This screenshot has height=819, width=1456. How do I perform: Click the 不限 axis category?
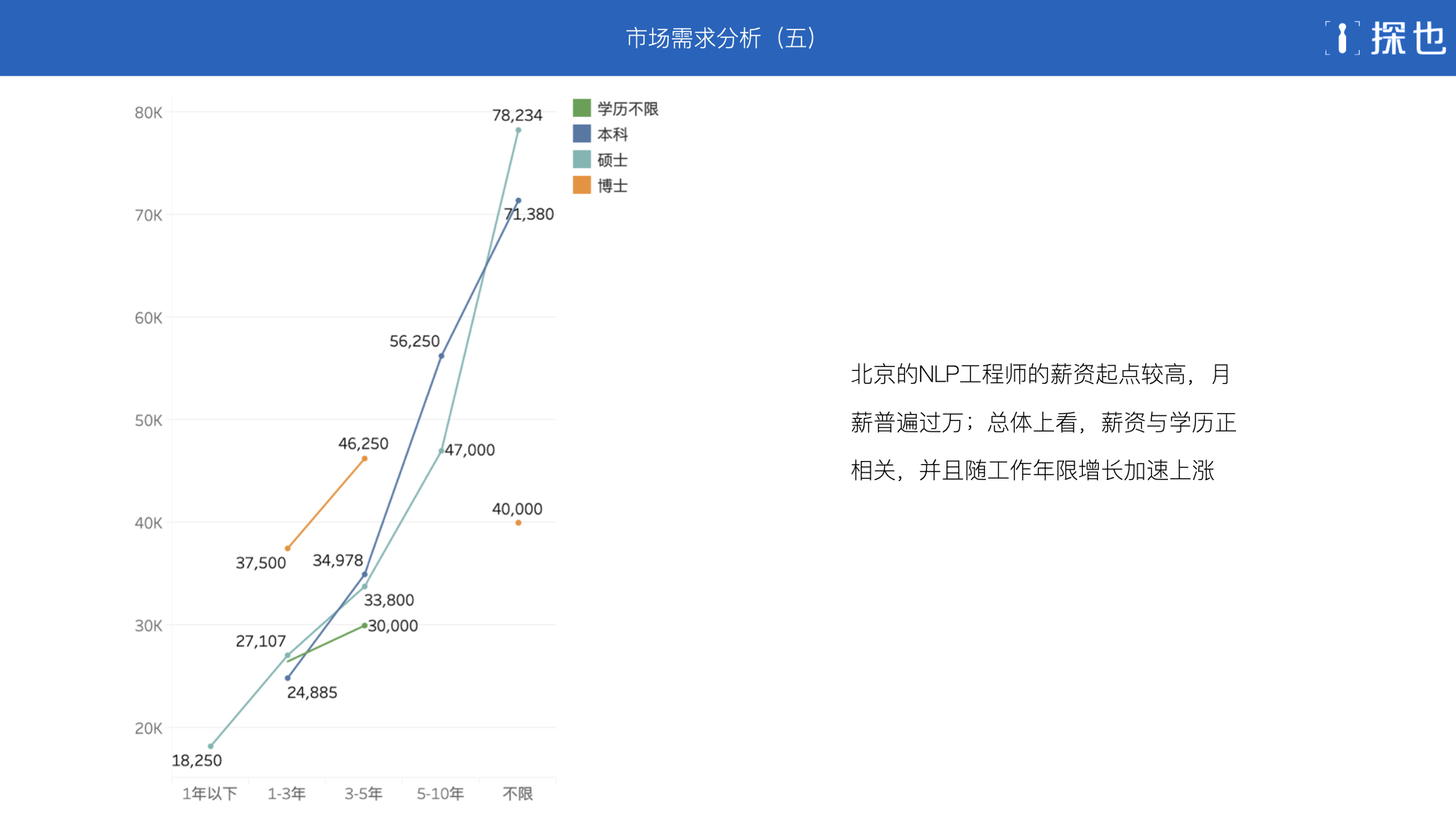point(518,793)
